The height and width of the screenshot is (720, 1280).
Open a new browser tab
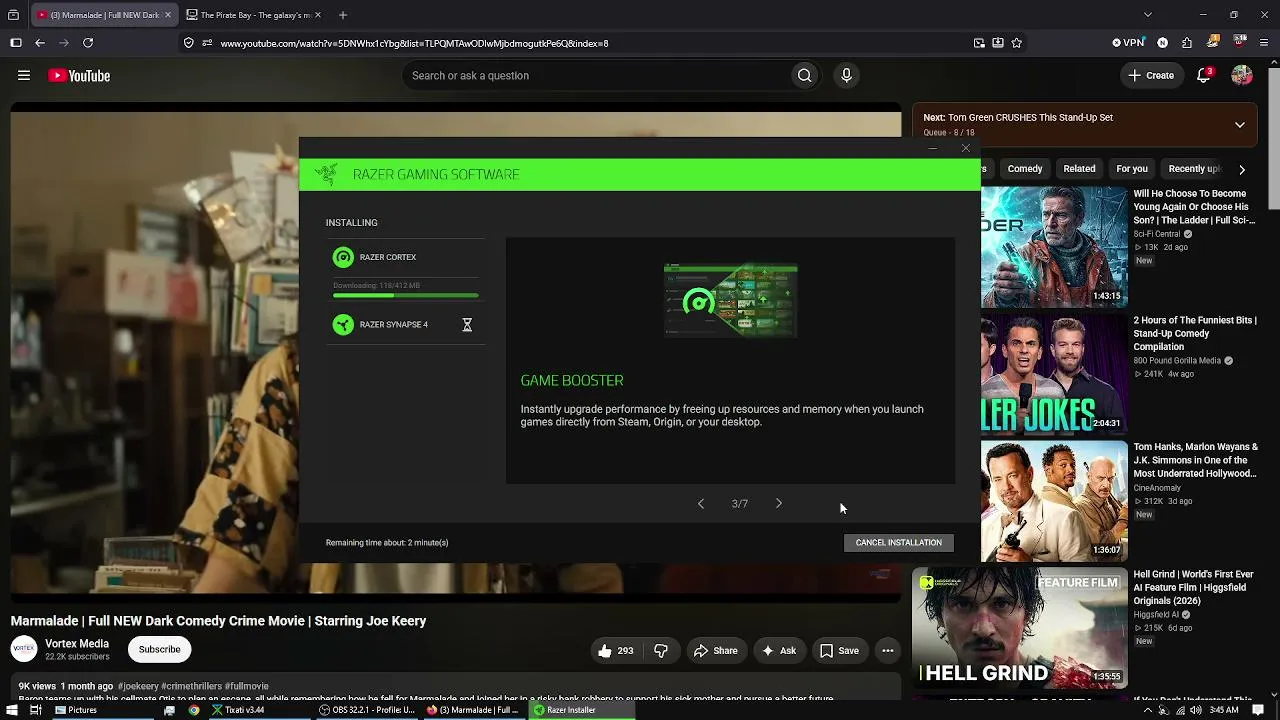(343, 15)
